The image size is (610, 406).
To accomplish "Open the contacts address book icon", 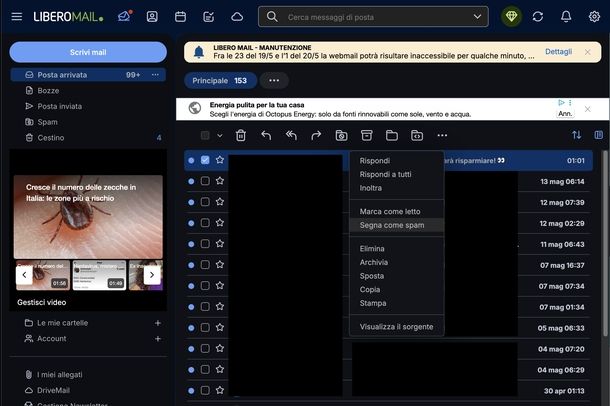I will click(152, 16).
